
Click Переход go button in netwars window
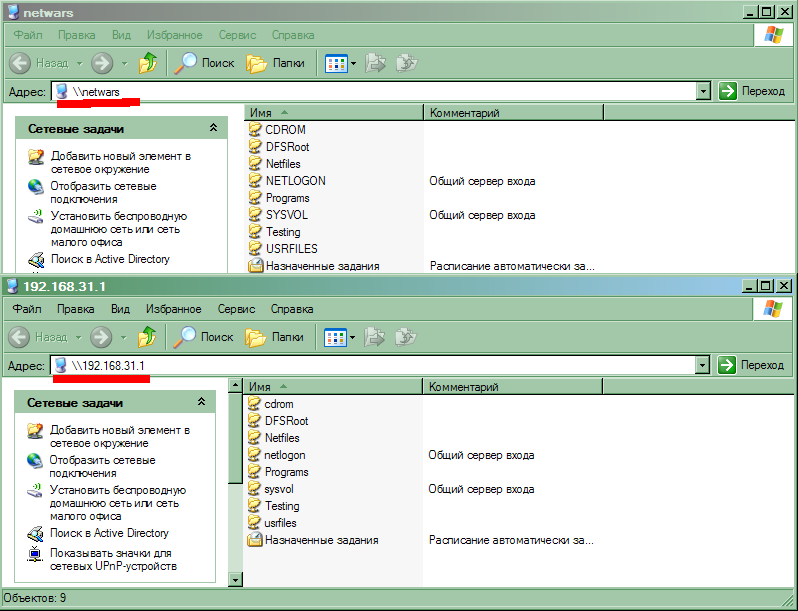click(752, 92)
